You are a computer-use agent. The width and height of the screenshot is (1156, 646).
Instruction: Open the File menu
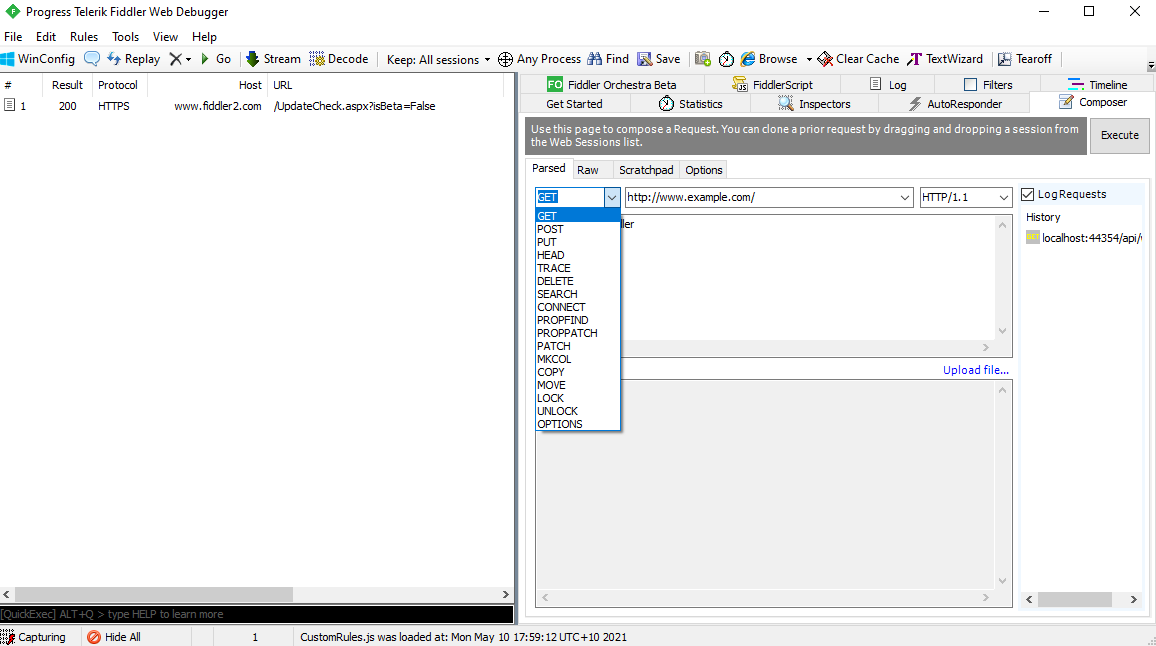click(13, 37)
